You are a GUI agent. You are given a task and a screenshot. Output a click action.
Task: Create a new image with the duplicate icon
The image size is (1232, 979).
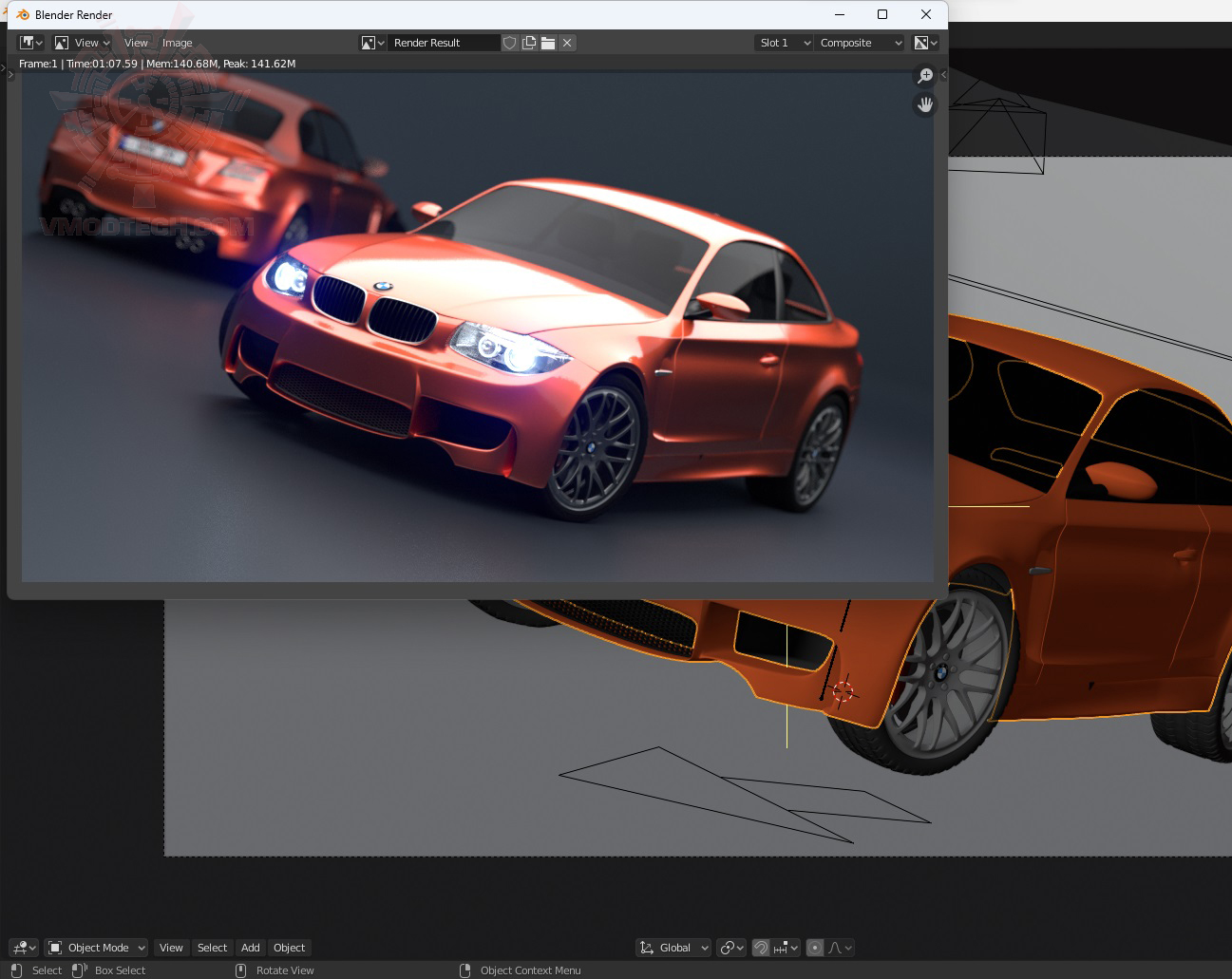click(x=529, y=43)
